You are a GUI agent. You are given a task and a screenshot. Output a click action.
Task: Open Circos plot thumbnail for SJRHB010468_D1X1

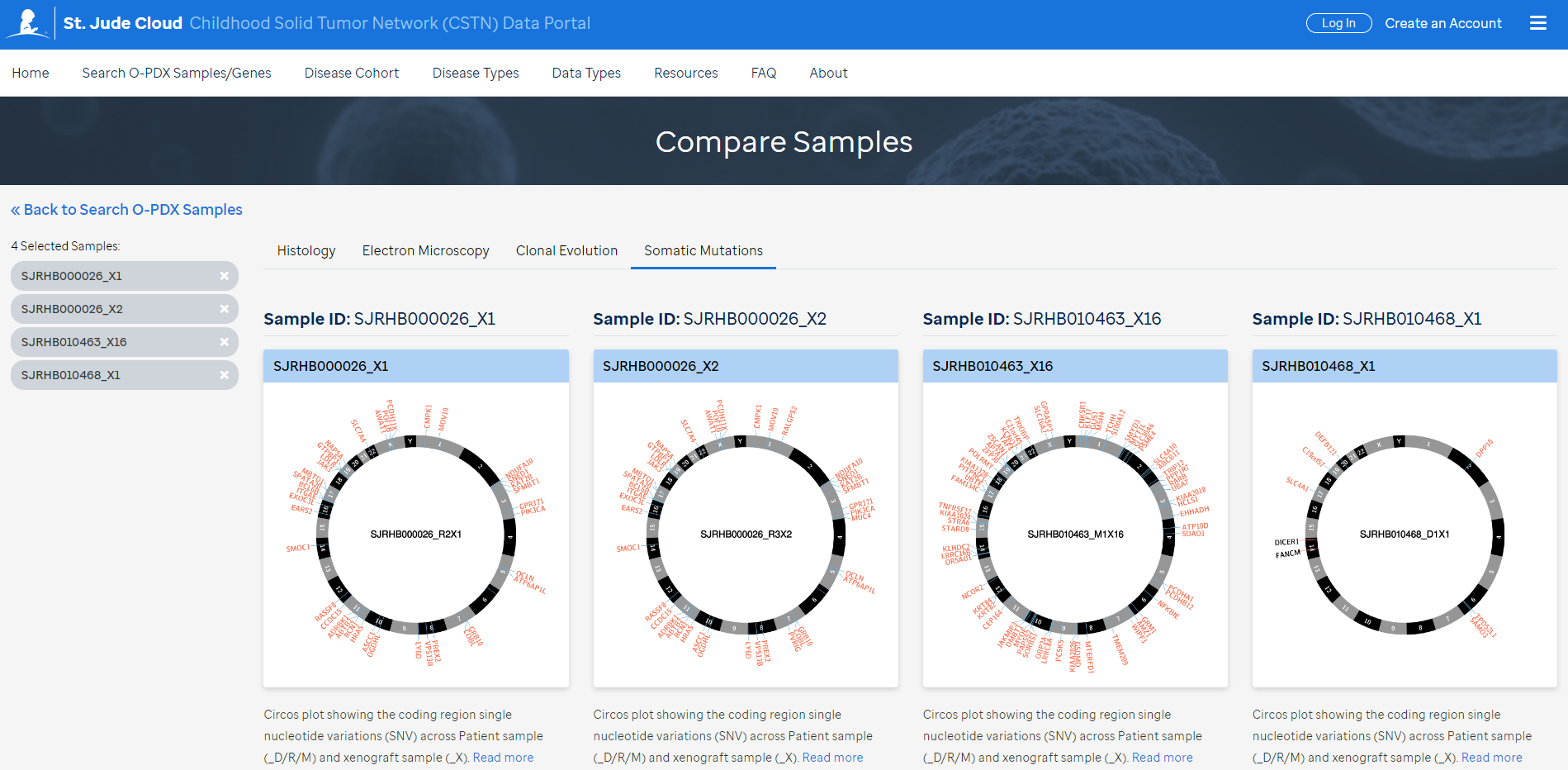[x=1405, y=535]
